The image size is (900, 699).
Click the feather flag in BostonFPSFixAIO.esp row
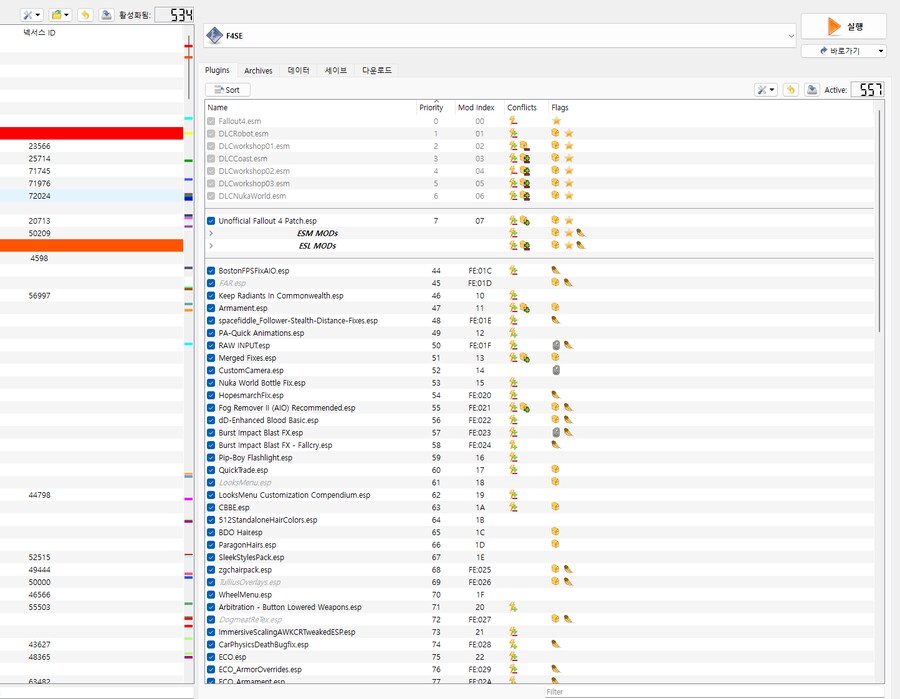556,270
